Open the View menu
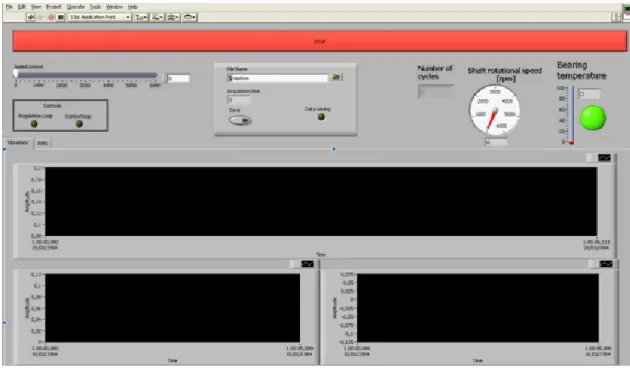This screenshot has height=368, width=630. [36, 7]
